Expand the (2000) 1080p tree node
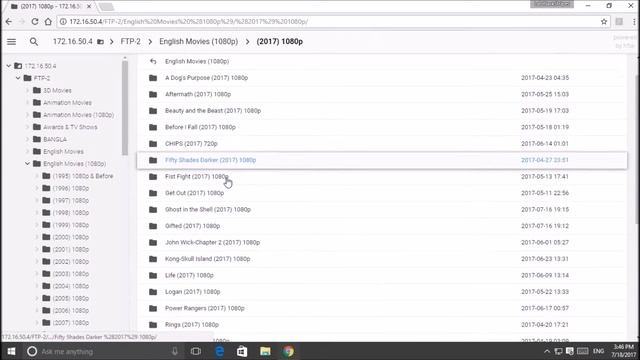Image resolution: width=640 pixels, height=360 pixels. (x=37, y=237)
